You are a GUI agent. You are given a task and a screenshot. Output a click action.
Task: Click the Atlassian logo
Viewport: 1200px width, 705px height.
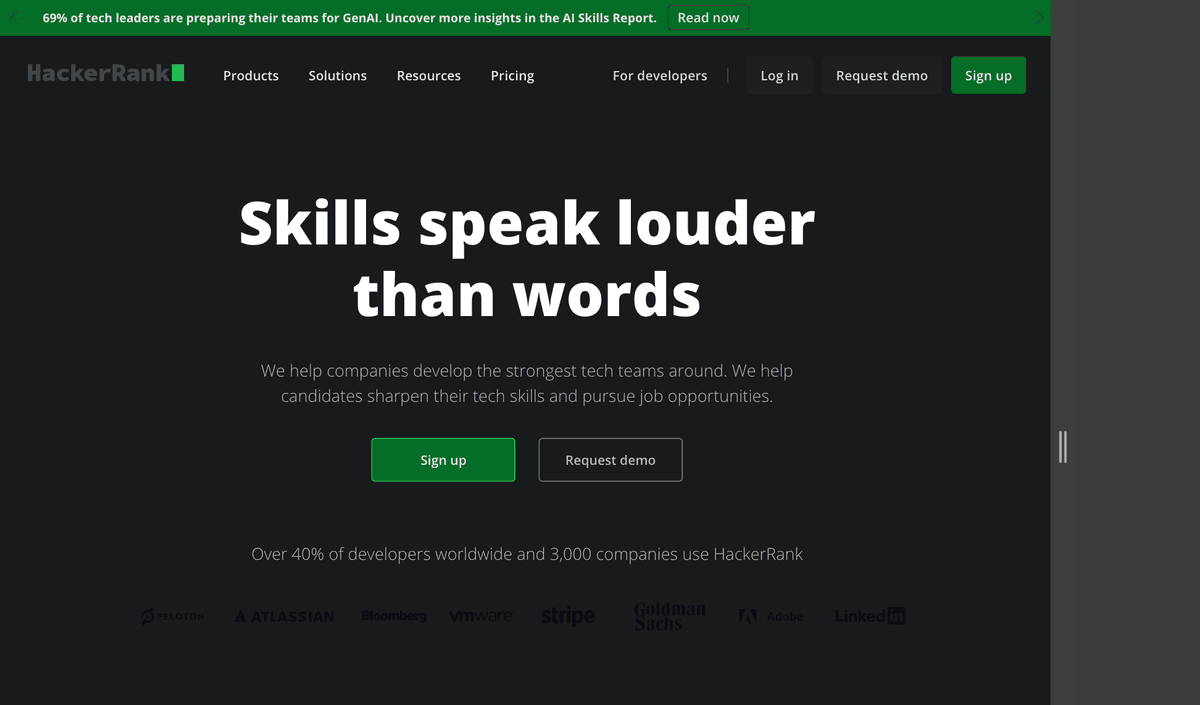pos(283,616)
